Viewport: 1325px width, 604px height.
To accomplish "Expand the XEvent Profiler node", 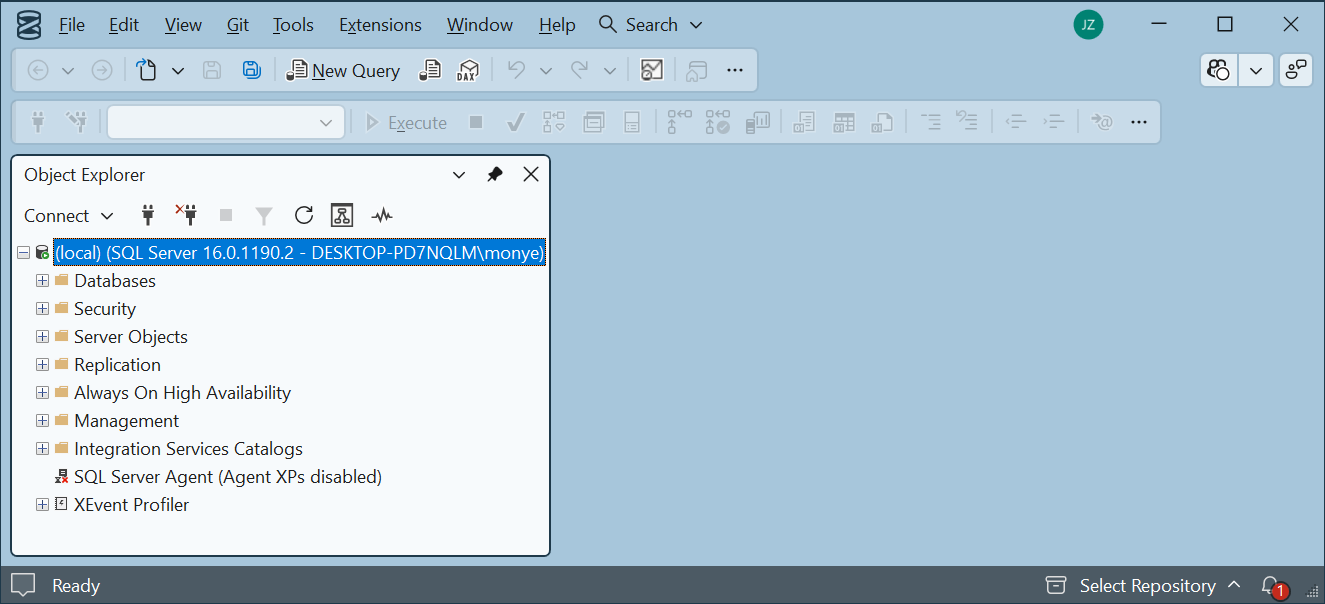I will pyautogui.click(x=42, y=505).
